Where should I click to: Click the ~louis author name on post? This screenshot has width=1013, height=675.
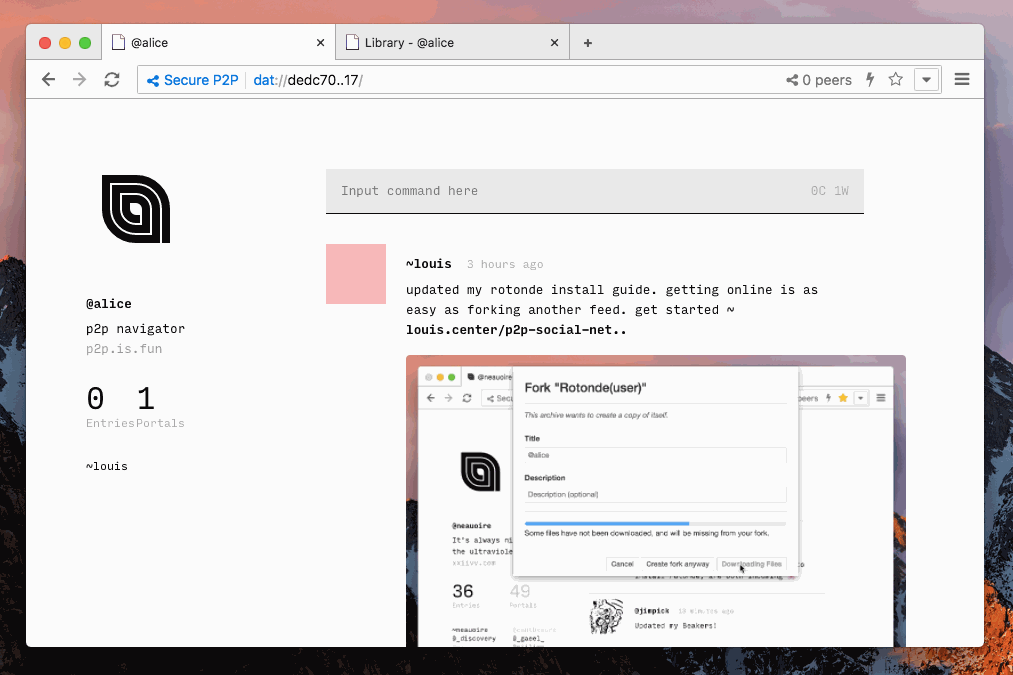(x=429, y=264)
